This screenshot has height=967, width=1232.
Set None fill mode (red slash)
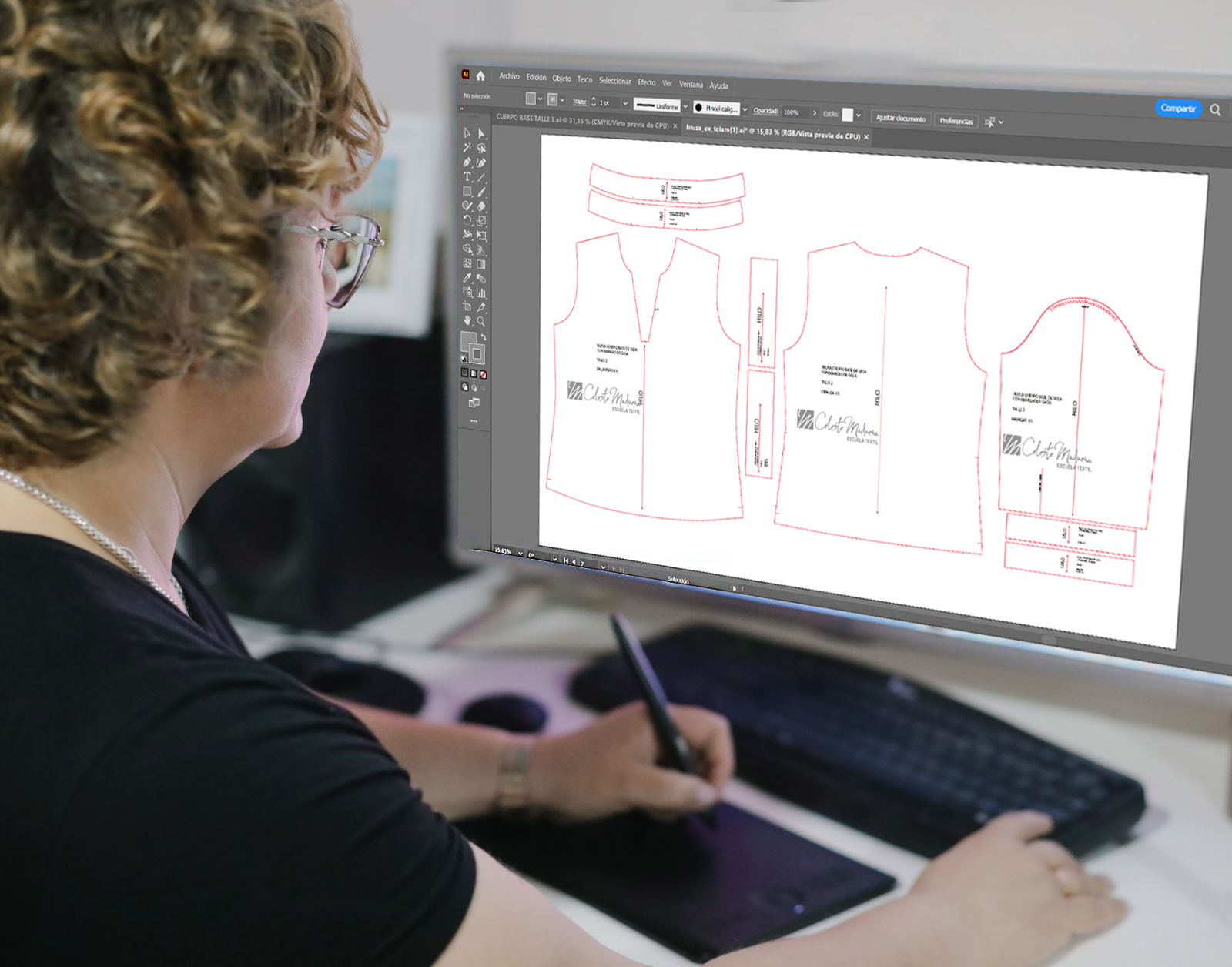pyautogui.click(x=484, y=374)
